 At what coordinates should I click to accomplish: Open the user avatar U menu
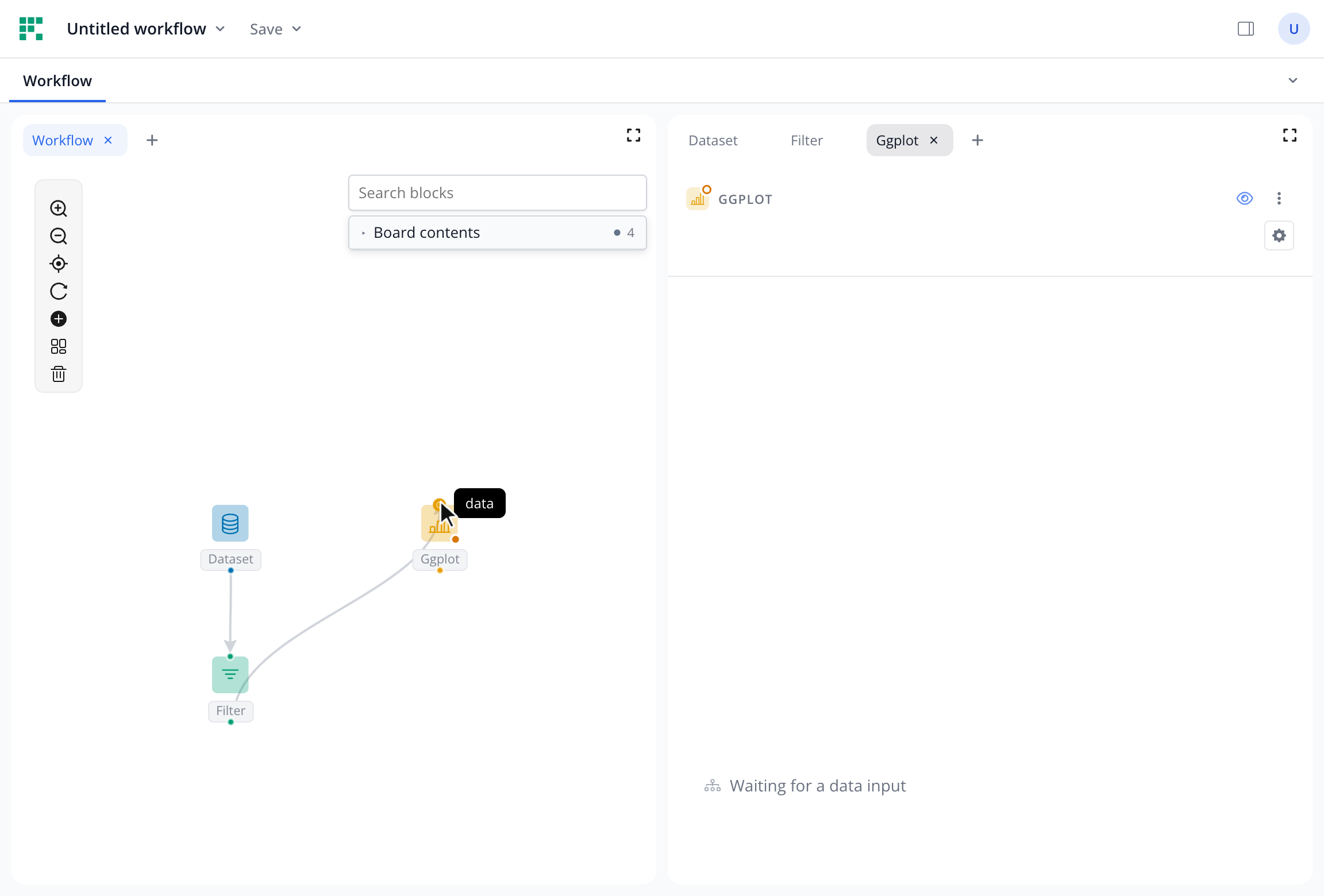[x=1294, y=29]
